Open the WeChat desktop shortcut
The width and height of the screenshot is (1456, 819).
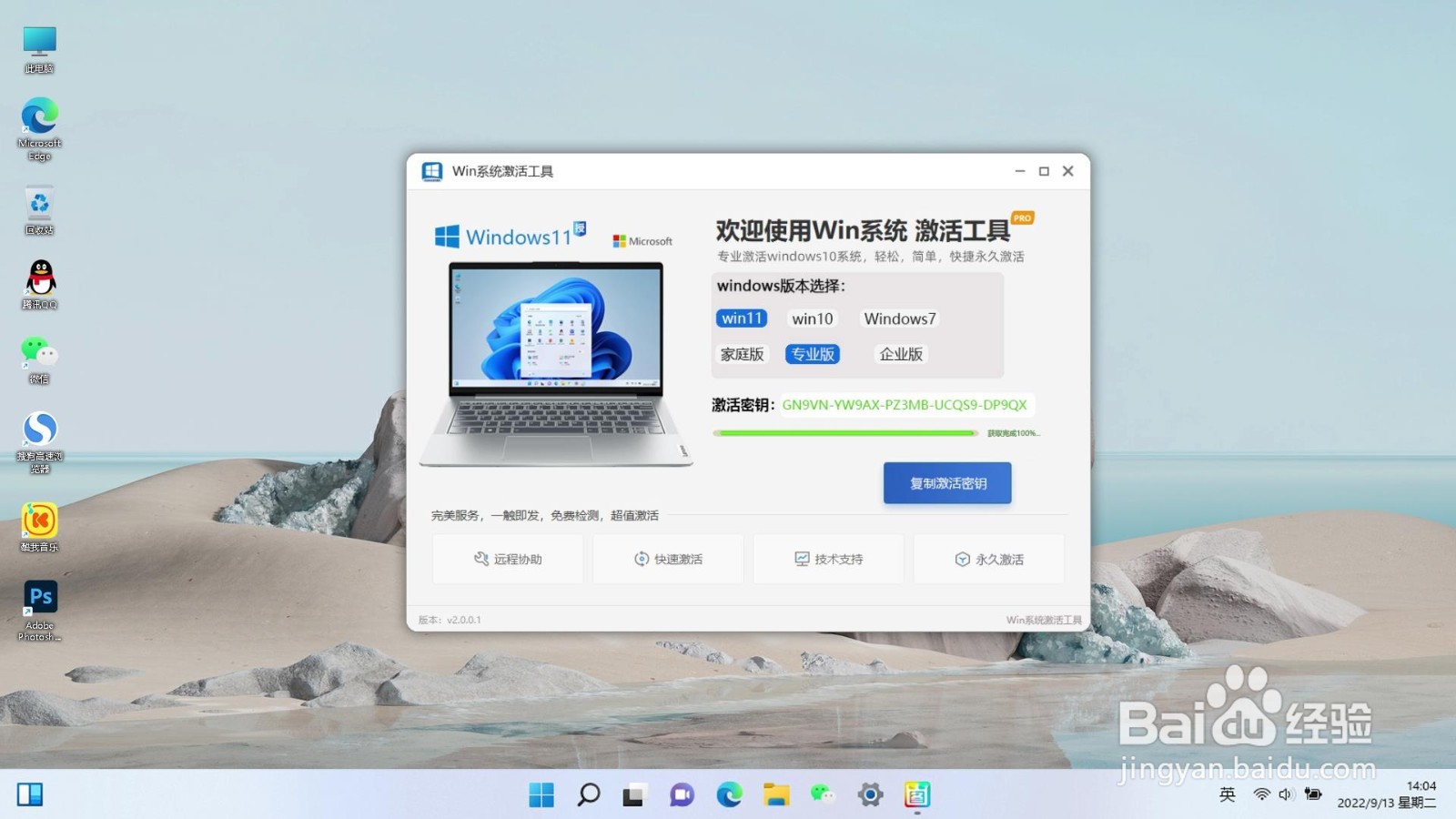(39, 360)
